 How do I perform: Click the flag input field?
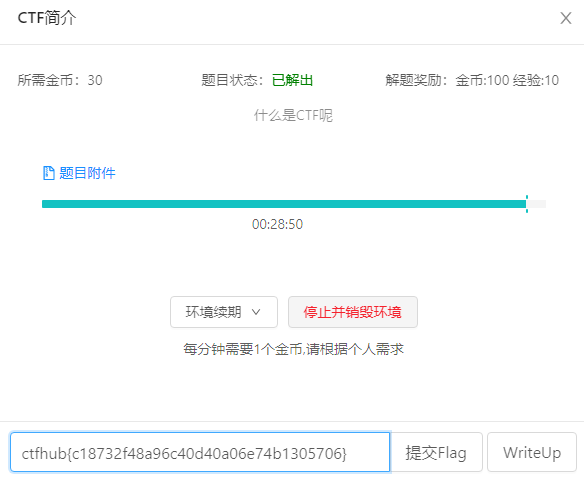click(x=200, y=452)
